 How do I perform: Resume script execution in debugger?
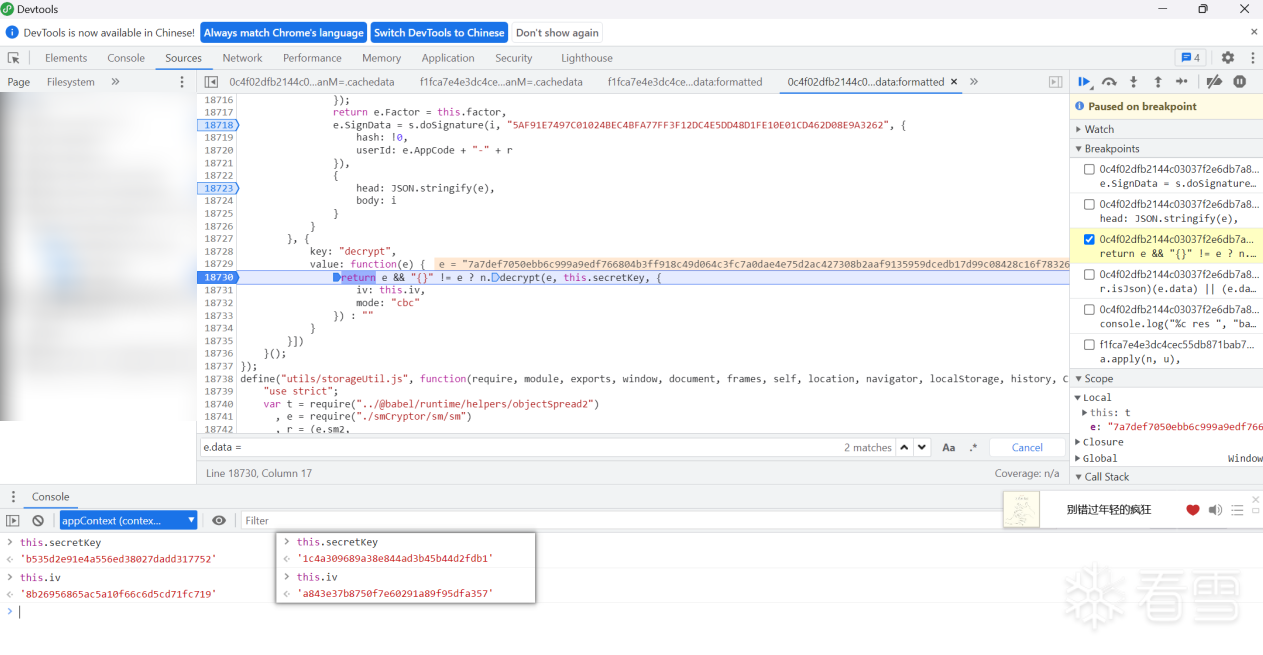coord(1085,82)
